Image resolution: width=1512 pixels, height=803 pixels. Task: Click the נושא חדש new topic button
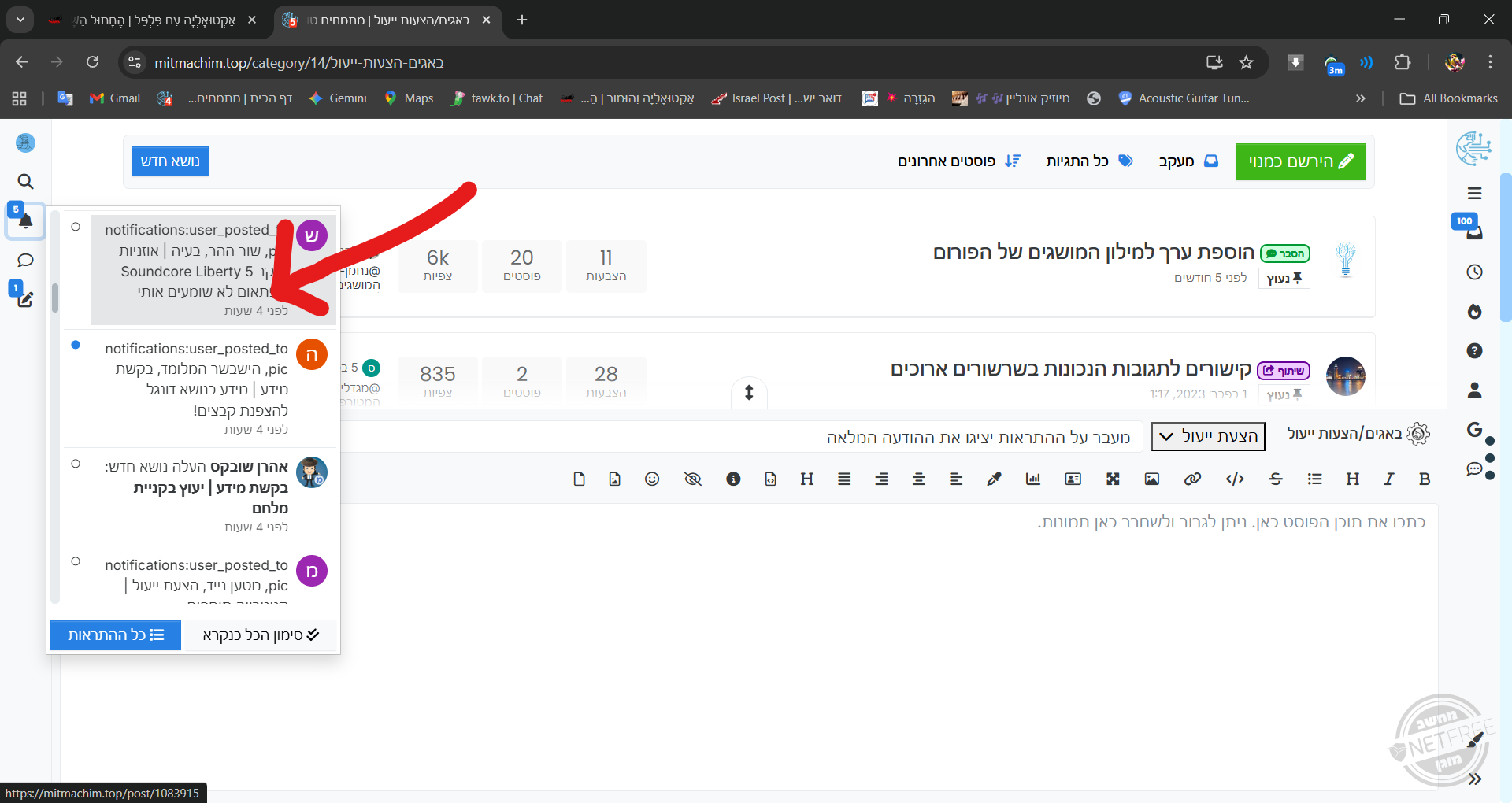(169, 161)
